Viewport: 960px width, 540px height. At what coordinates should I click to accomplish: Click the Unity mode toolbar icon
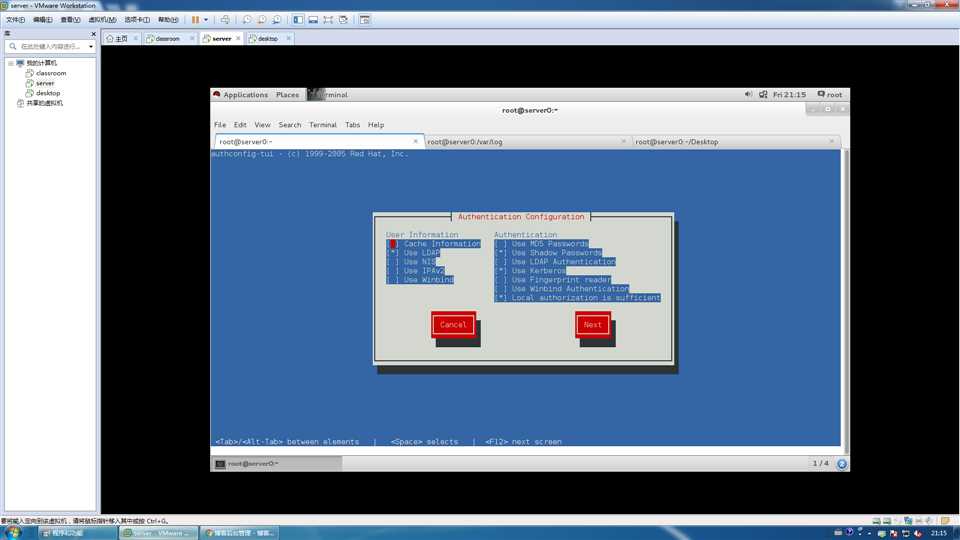pos(343,20)
